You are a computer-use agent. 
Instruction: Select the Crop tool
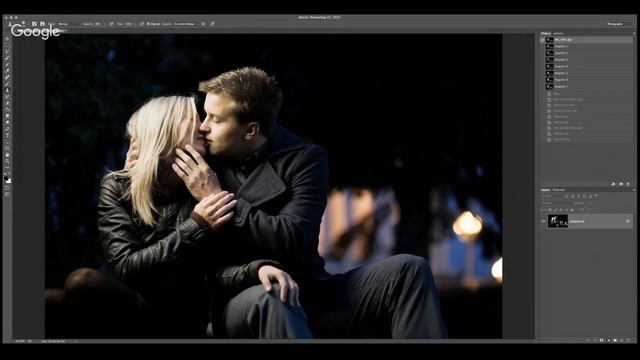(7, 64)
